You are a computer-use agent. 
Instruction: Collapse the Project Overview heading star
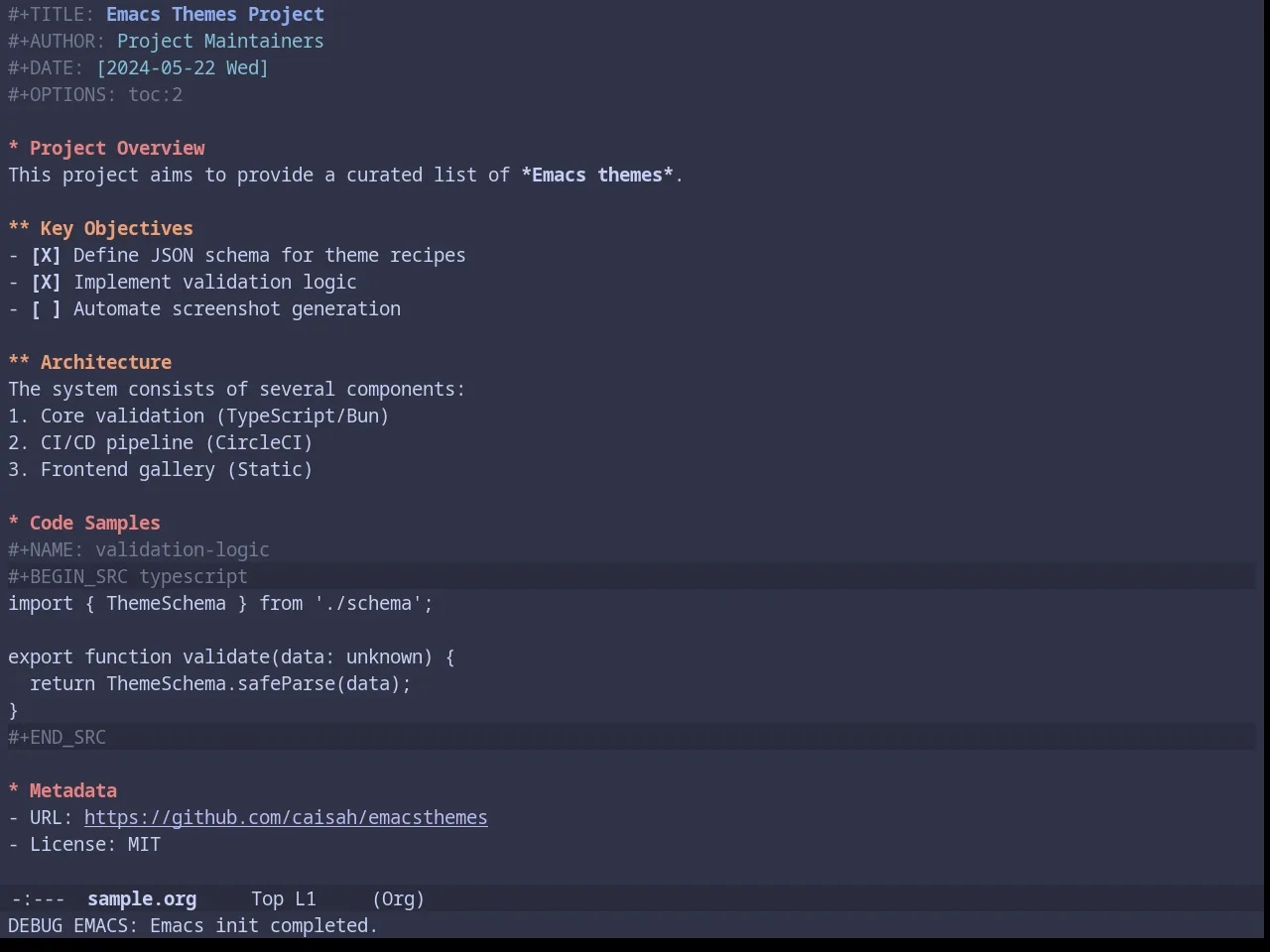pos(14,149)
